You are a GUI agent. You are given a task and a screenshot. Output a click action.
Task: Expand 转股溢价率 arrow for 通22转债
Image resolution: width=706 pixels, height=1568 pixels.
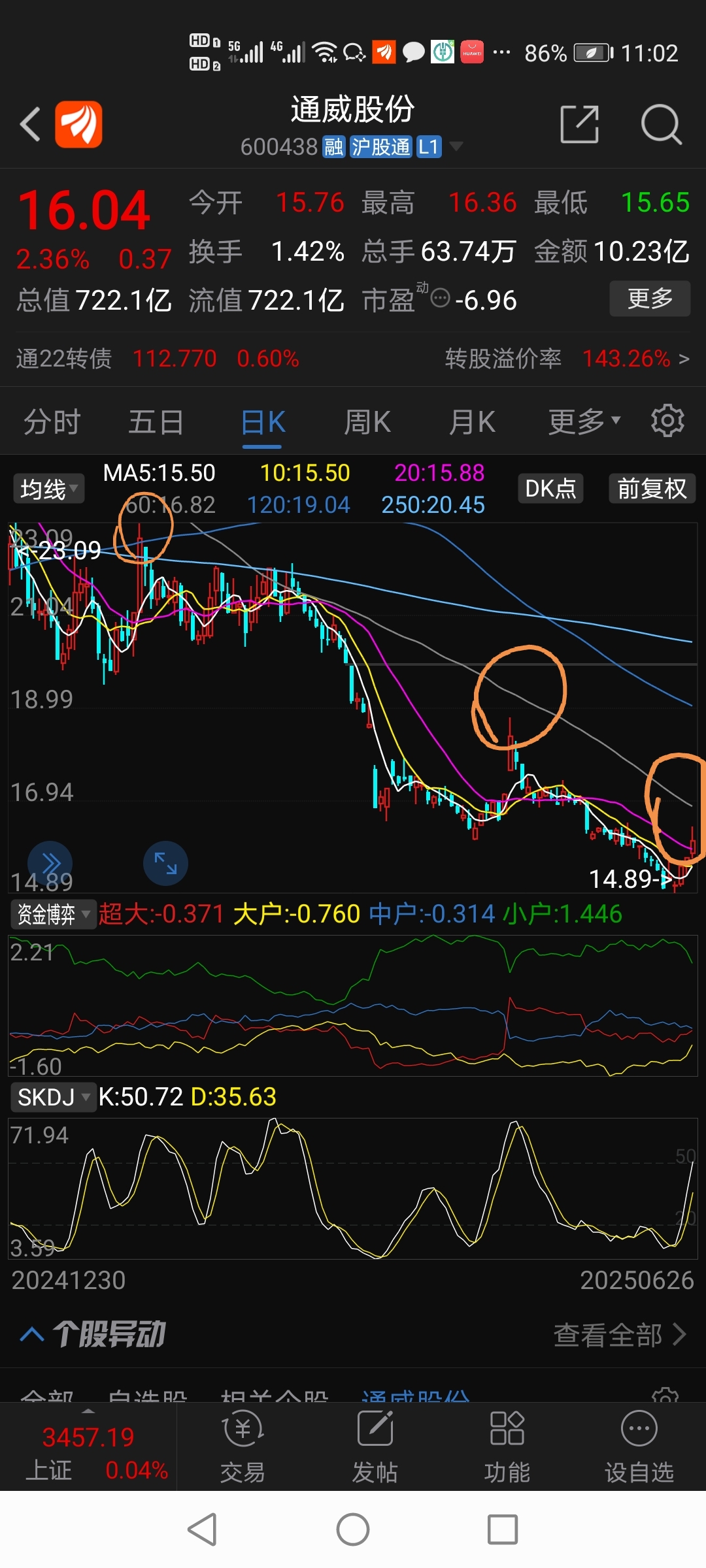[684, 359]
